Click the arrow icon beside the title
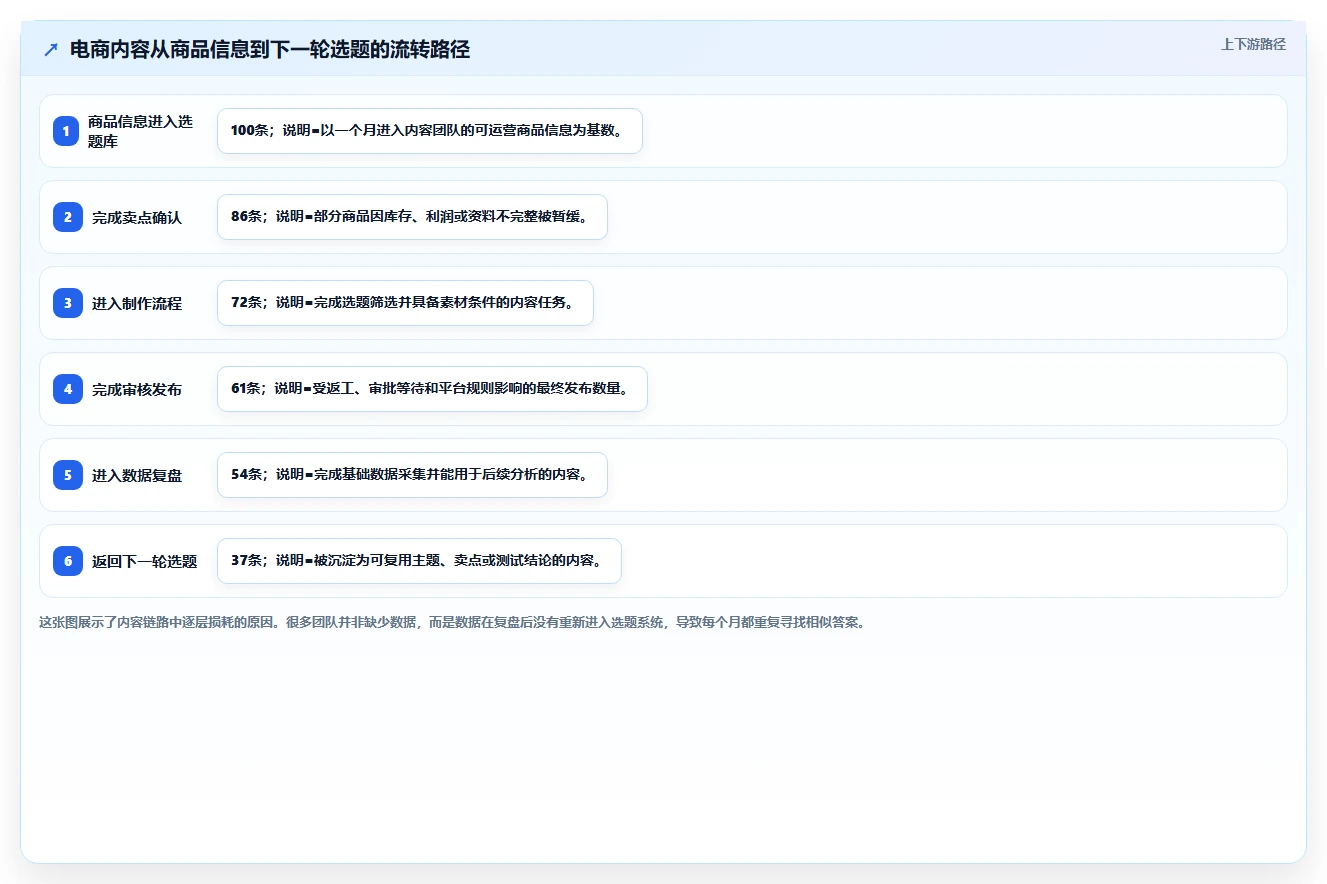1327x884 pixels. tap(51, 50)
